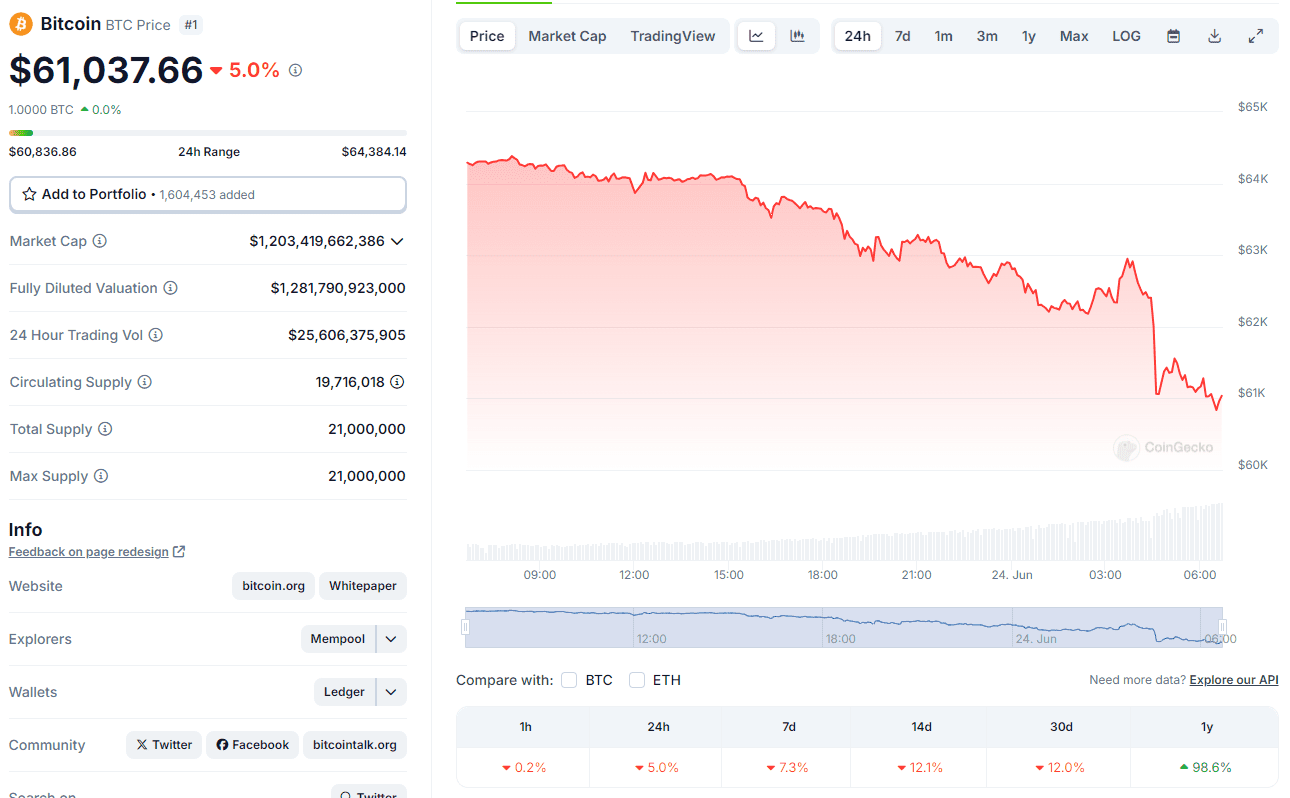Click the fully diluted value $1,281,790,923,000
Image resolution: width=1290 pixels, height=798 pixels.
click(x=338, y=288)
